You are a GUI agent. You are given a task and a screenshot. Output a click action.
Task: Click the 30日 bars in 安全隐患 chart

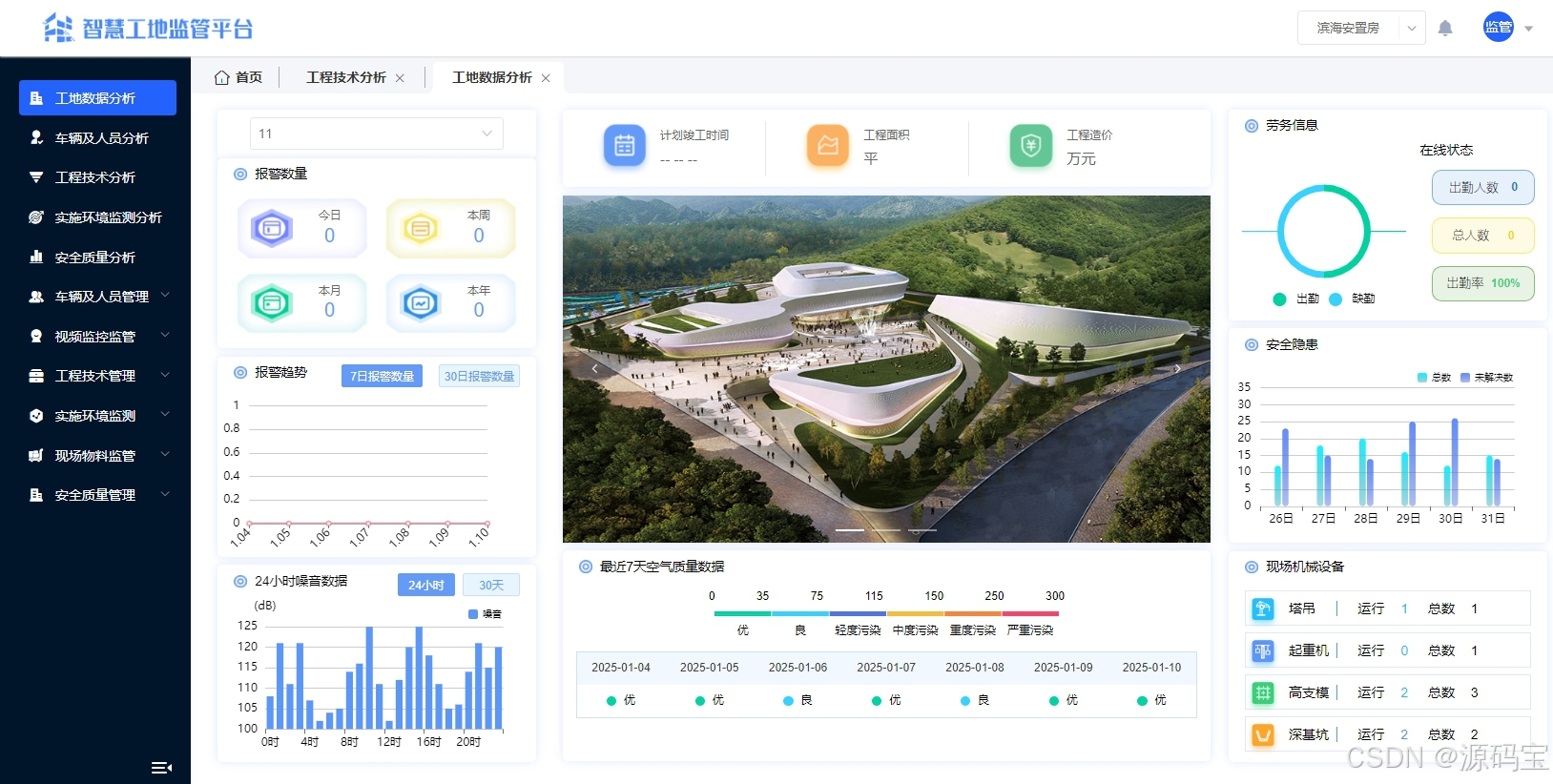click(1450, 462)
